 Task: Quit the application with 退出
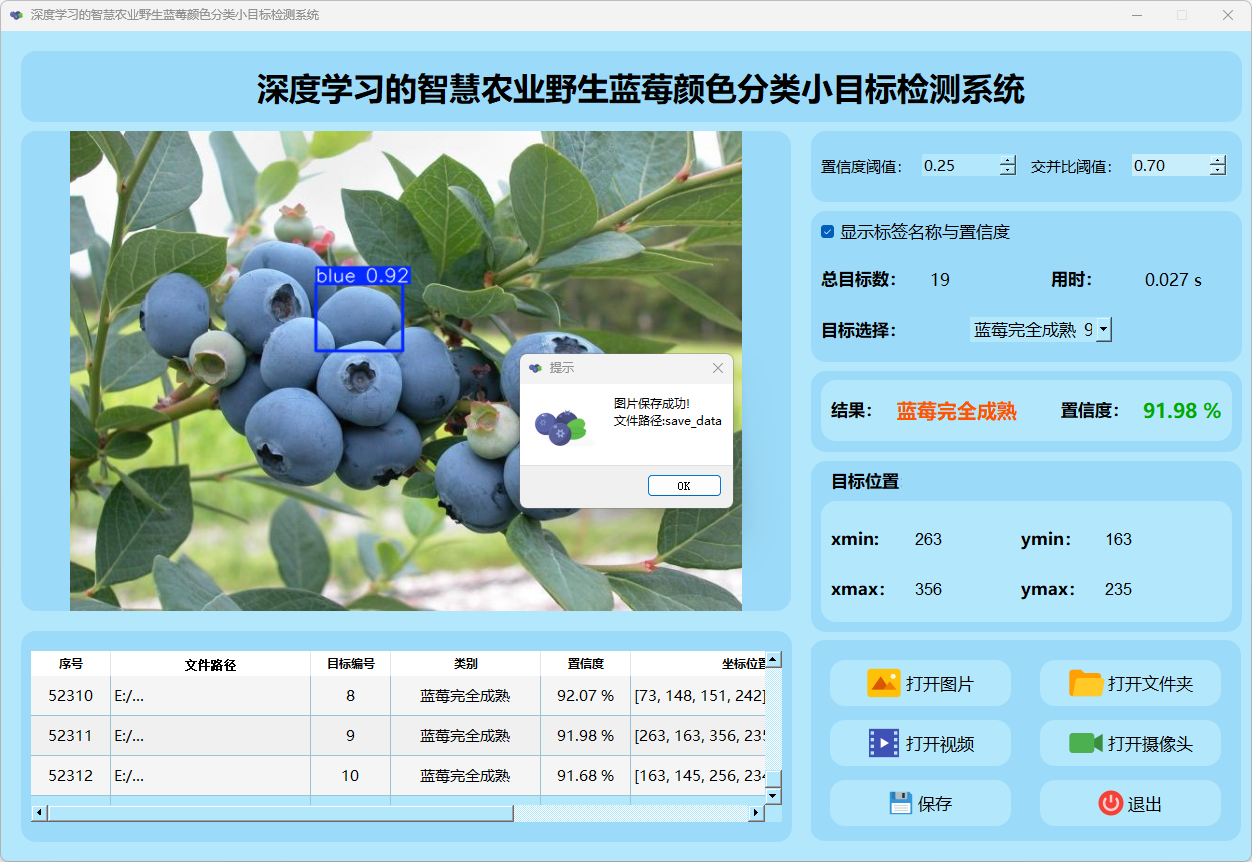[1130, 803]
